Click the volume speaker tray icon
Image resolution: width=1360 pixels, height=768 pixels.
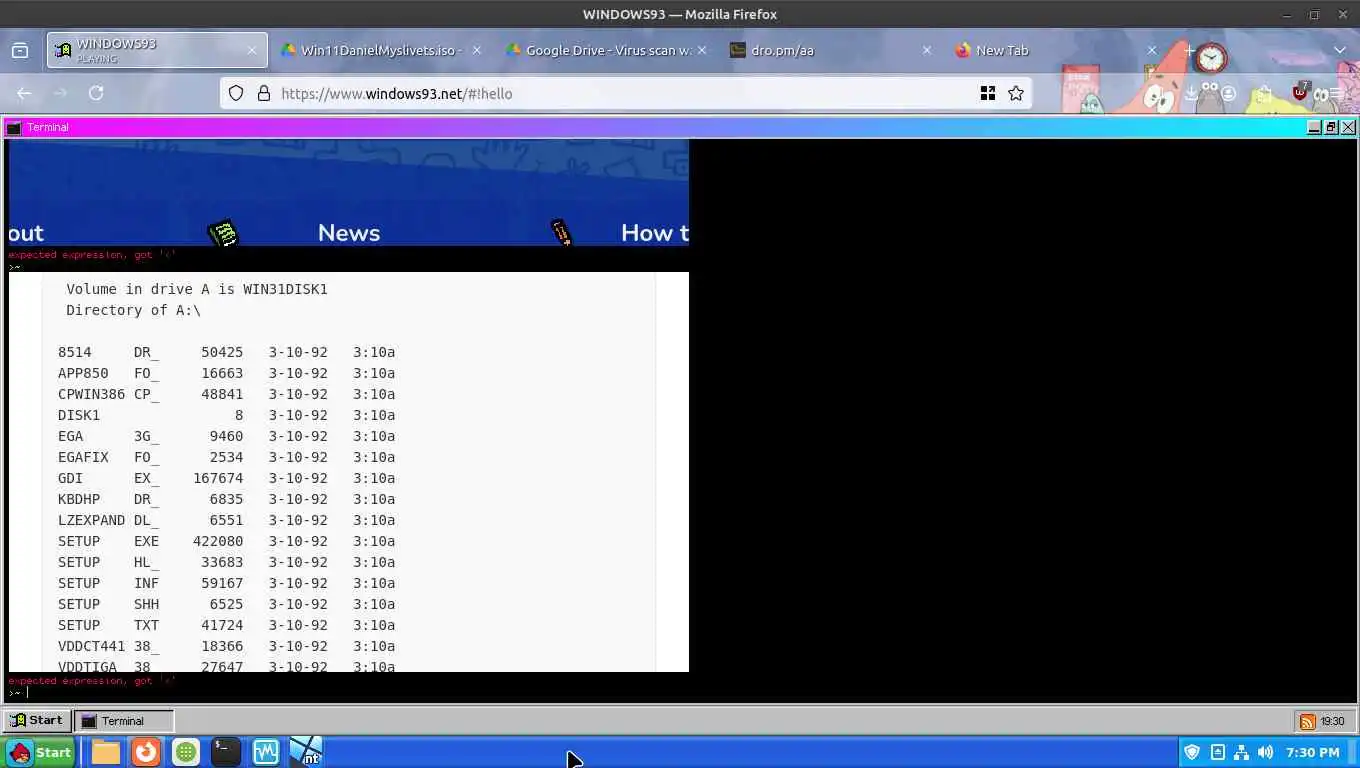pyautogui.click(x=1265, y=752)
